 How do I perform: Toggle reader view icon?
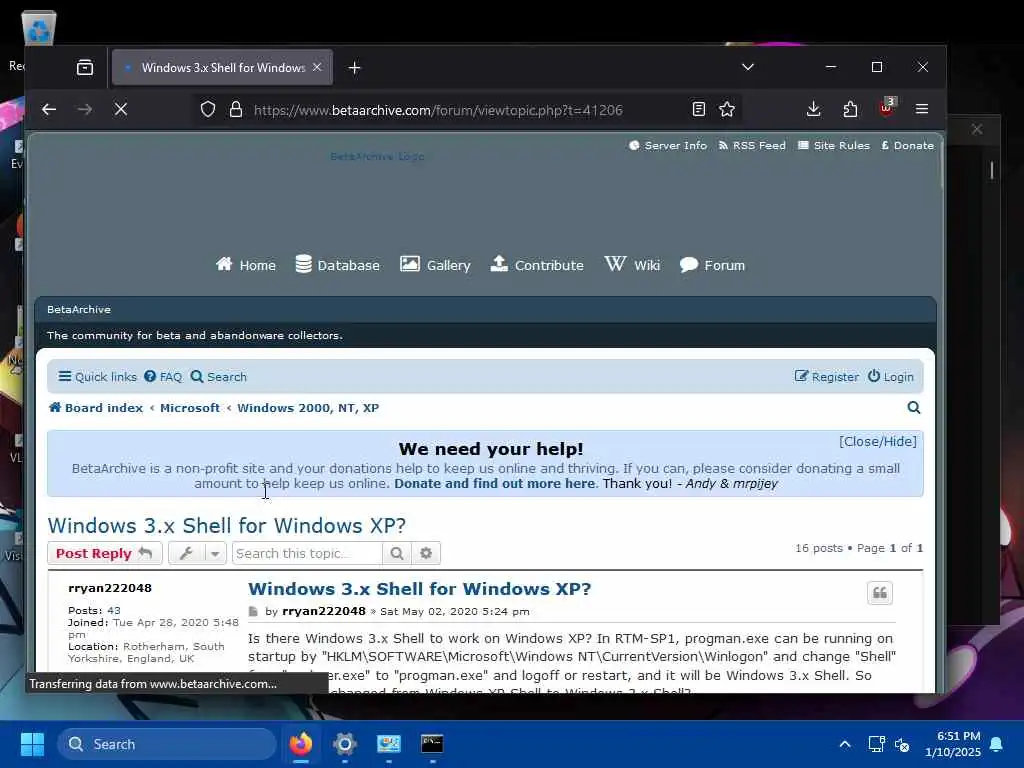[x=699, y=109]
